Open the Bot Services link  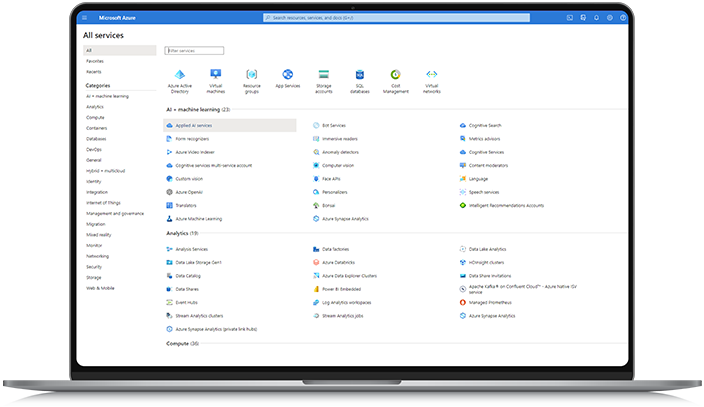pyautogui.click(x=334, y=125)
